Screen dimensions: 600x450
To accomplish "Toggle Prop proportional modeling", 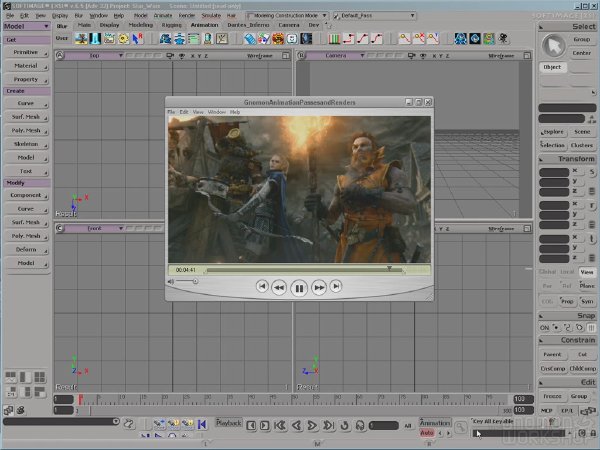I will [x=567, y=301].
